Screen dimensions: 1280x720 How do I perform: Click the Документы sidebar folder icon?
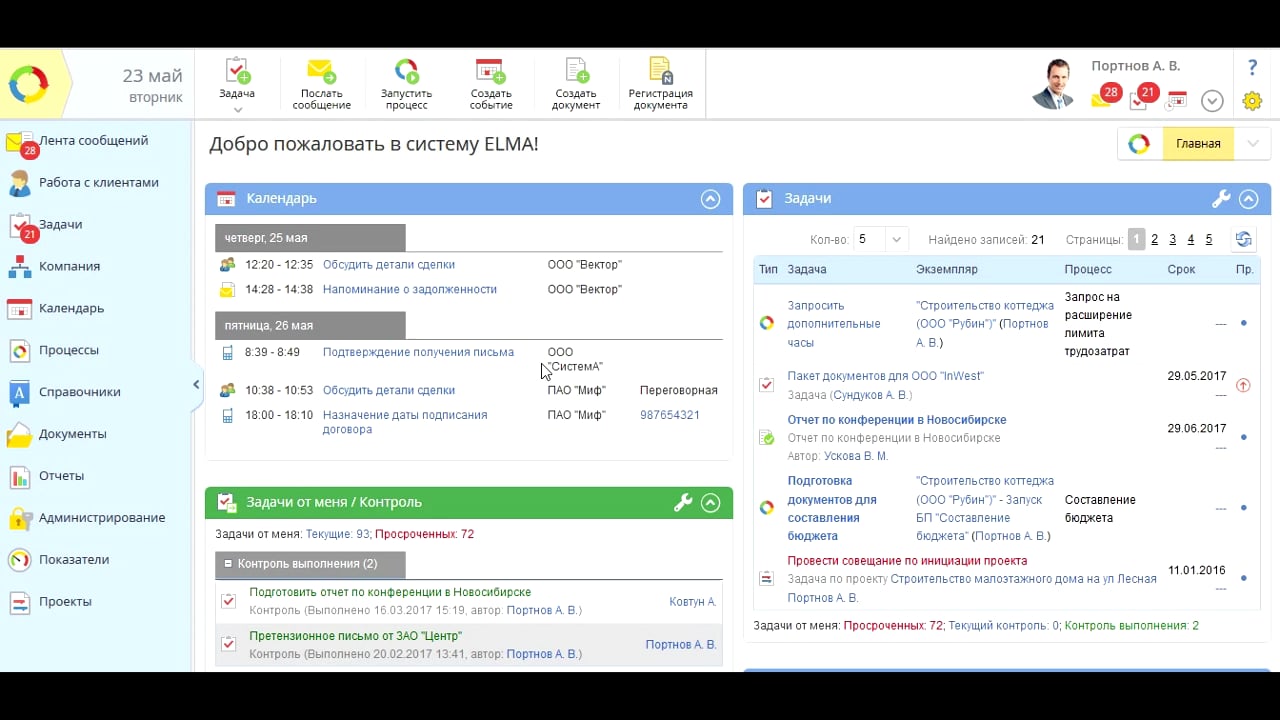click(x=19, y=435)
